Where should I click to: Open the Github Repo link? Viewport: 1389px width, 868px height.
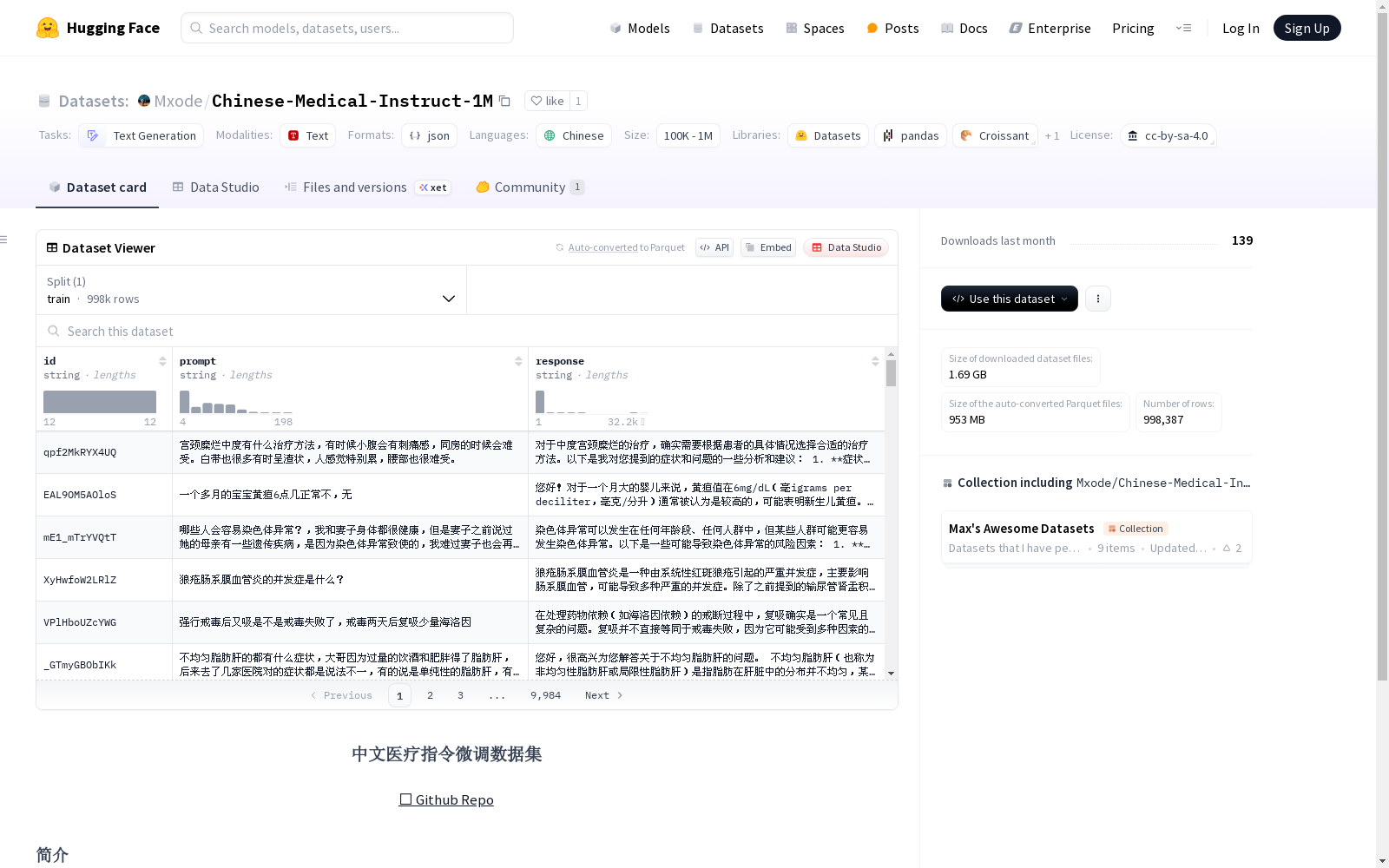click(x=446, y=799)
